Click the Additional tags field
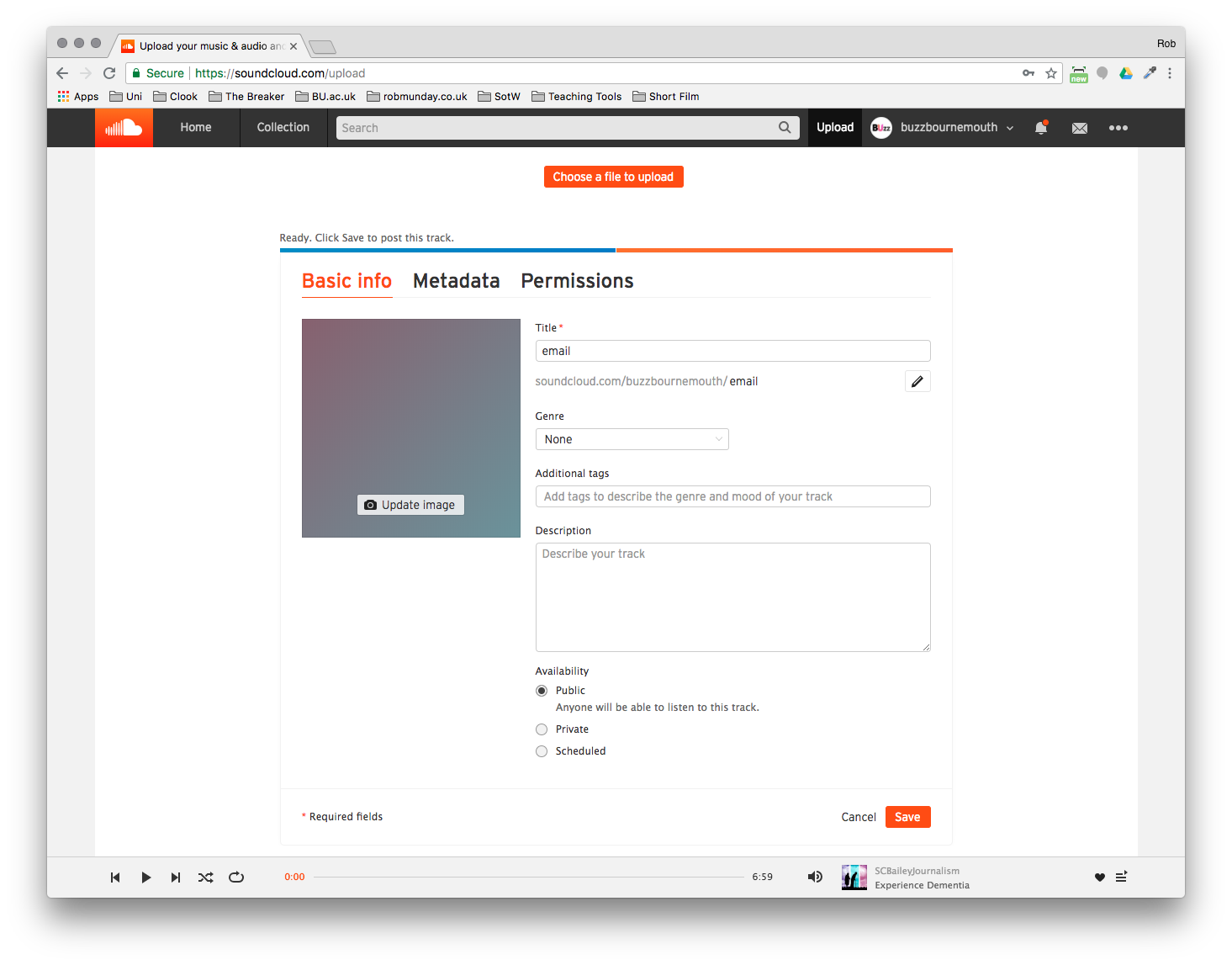This screenshot has height=965, width=1232. pos(733,496)
